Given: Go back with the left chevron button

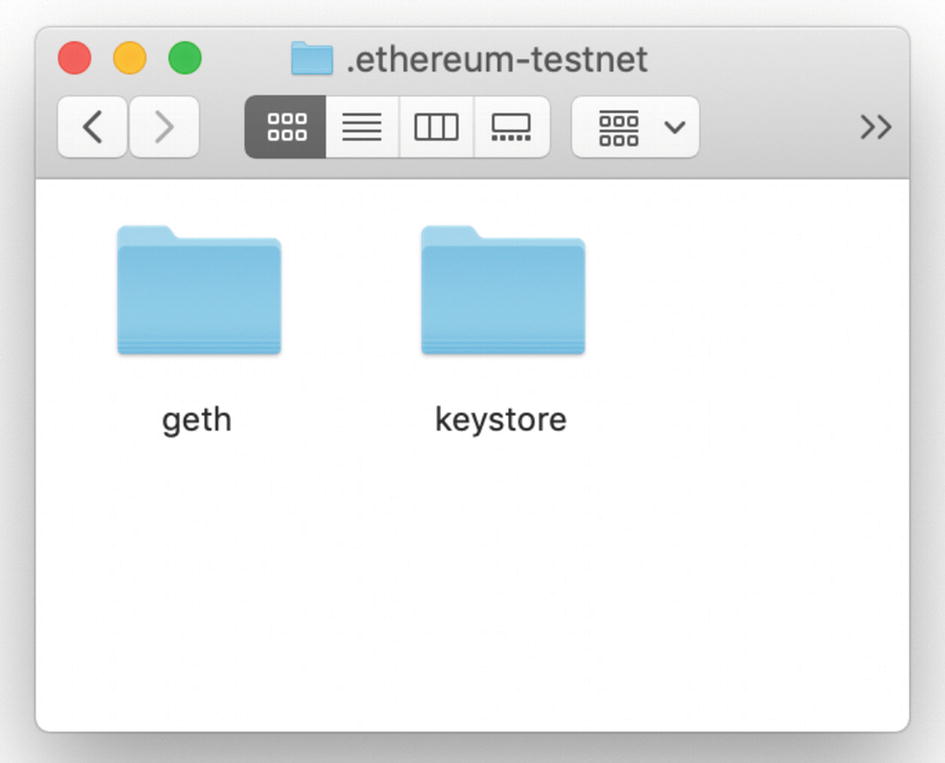Looking at the screenshot, I should tap(92, 127).
